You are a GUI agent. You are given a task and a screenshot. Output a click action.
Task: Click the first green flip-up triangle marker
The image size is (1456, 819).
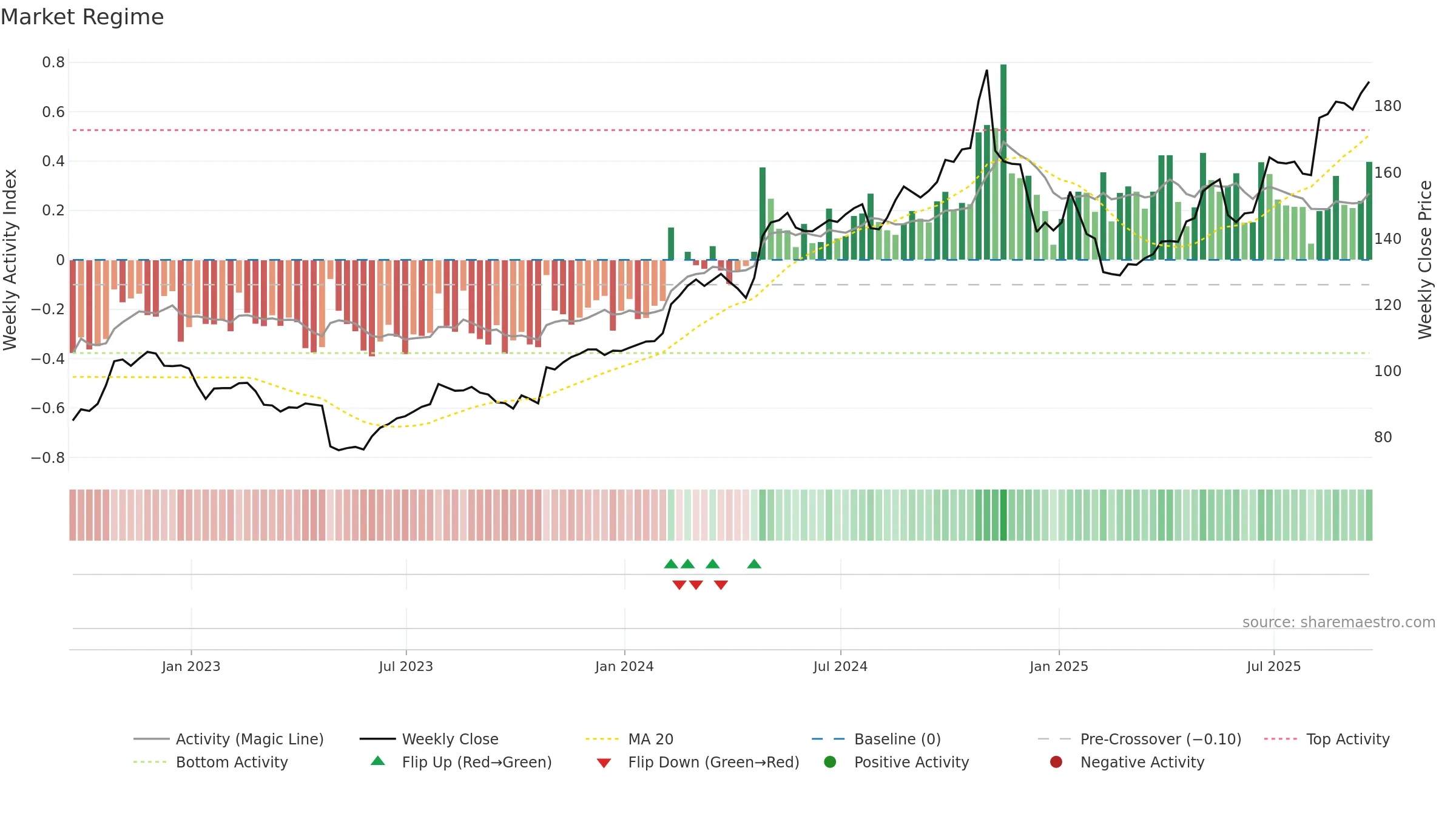coord(671,564)
